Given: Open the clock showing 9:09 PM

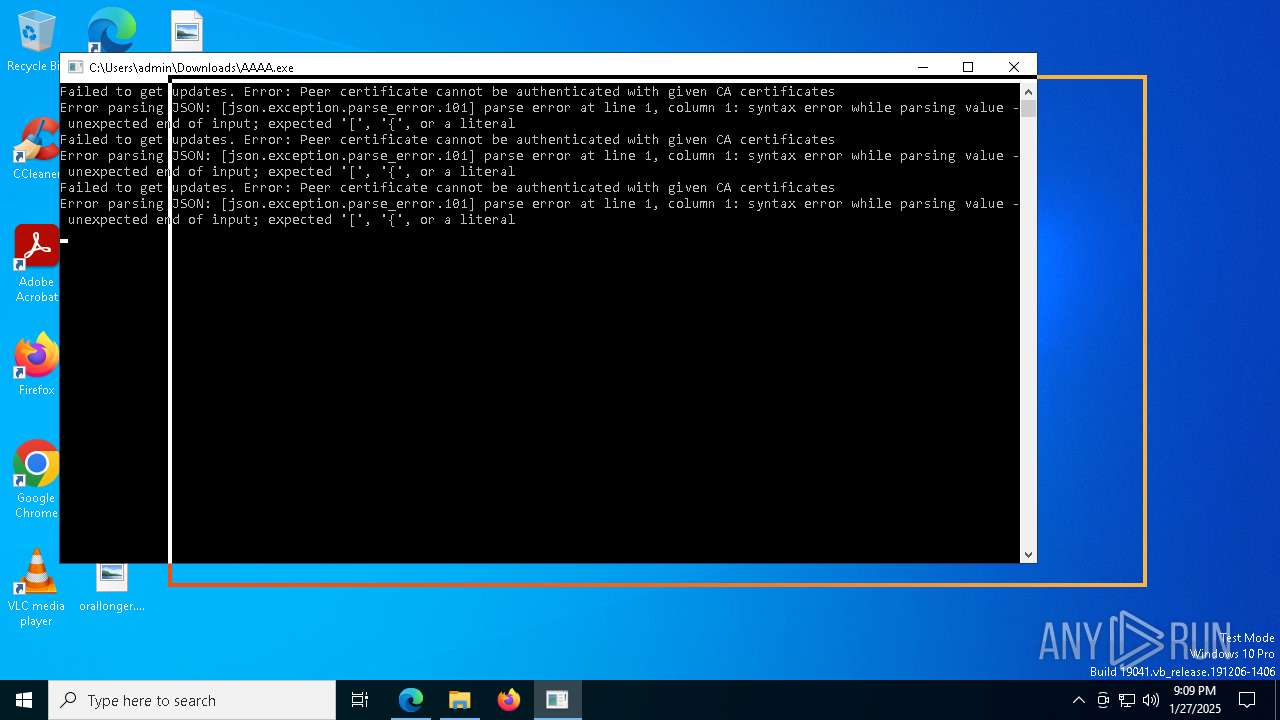Looking at the screenshot, I should 1195,700.
